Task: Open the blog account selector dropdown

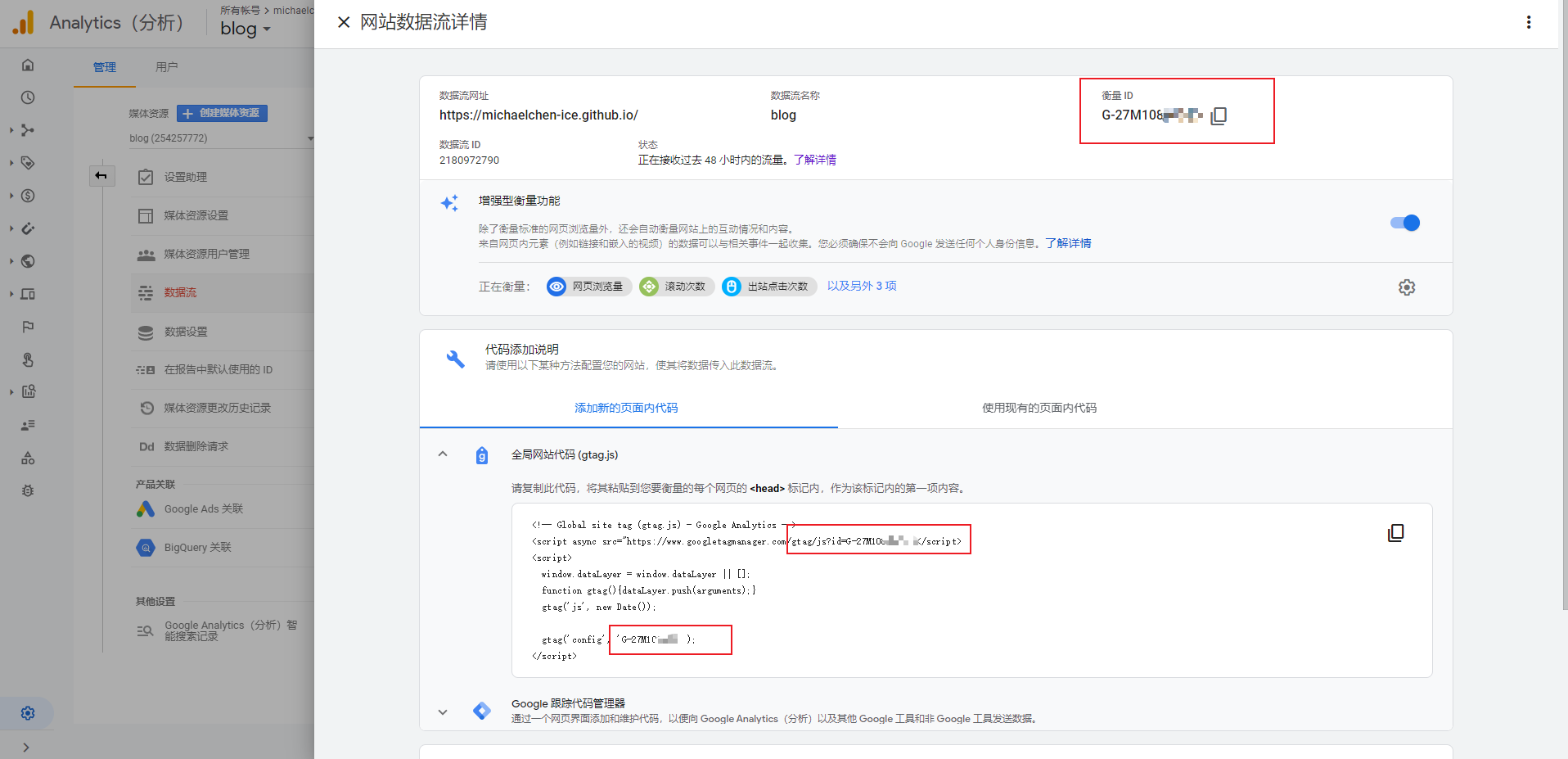Action: [246, 29]
